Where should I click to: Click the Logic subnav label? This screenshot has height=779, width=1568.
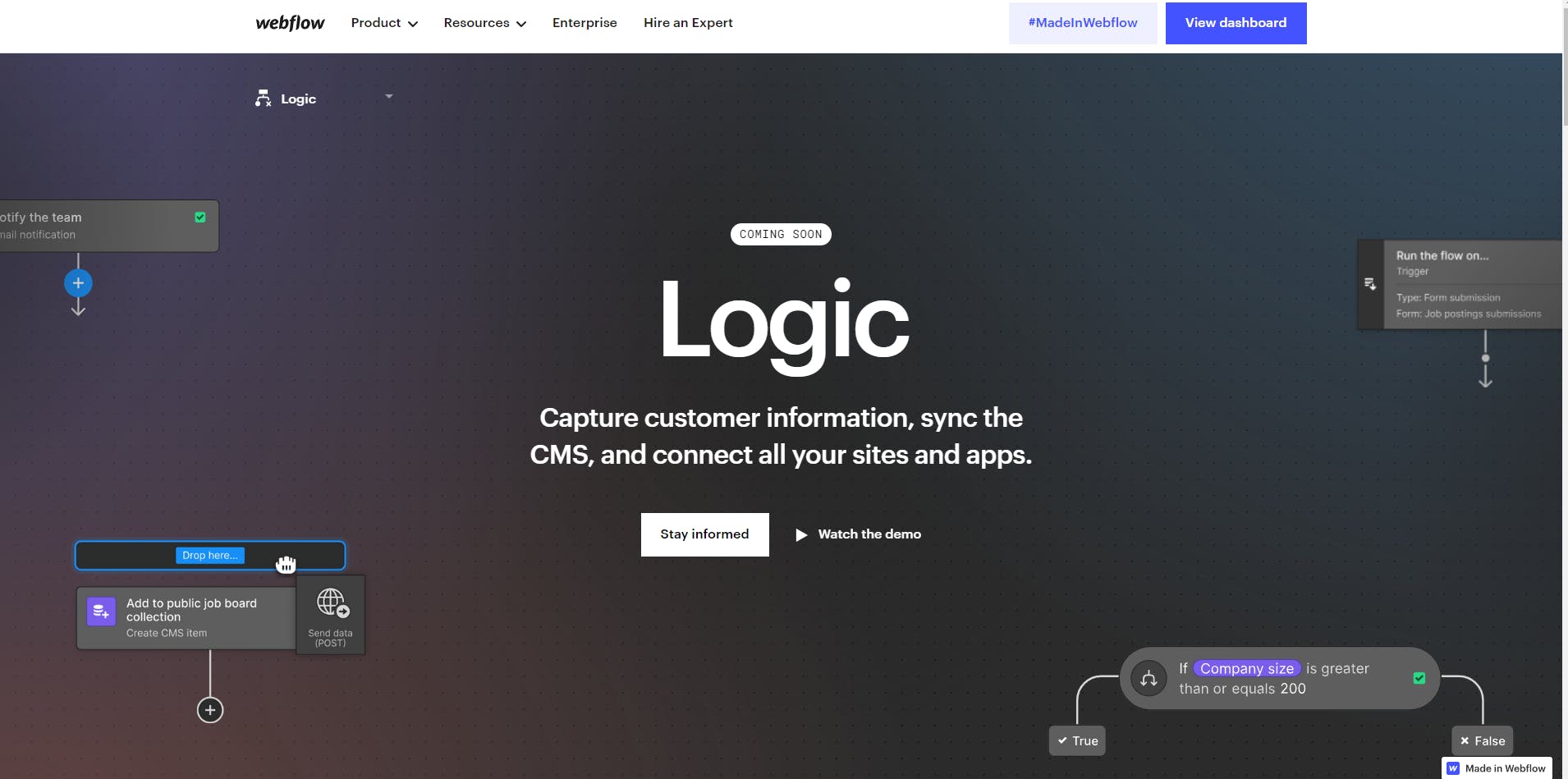click(298, 99)
